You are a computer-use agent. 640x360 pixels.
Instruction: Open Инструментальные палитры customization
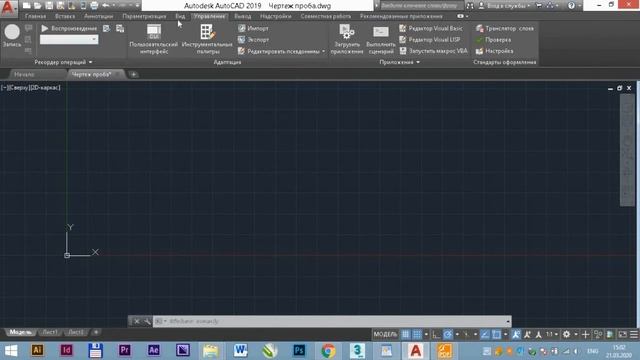tap(207, 39)
